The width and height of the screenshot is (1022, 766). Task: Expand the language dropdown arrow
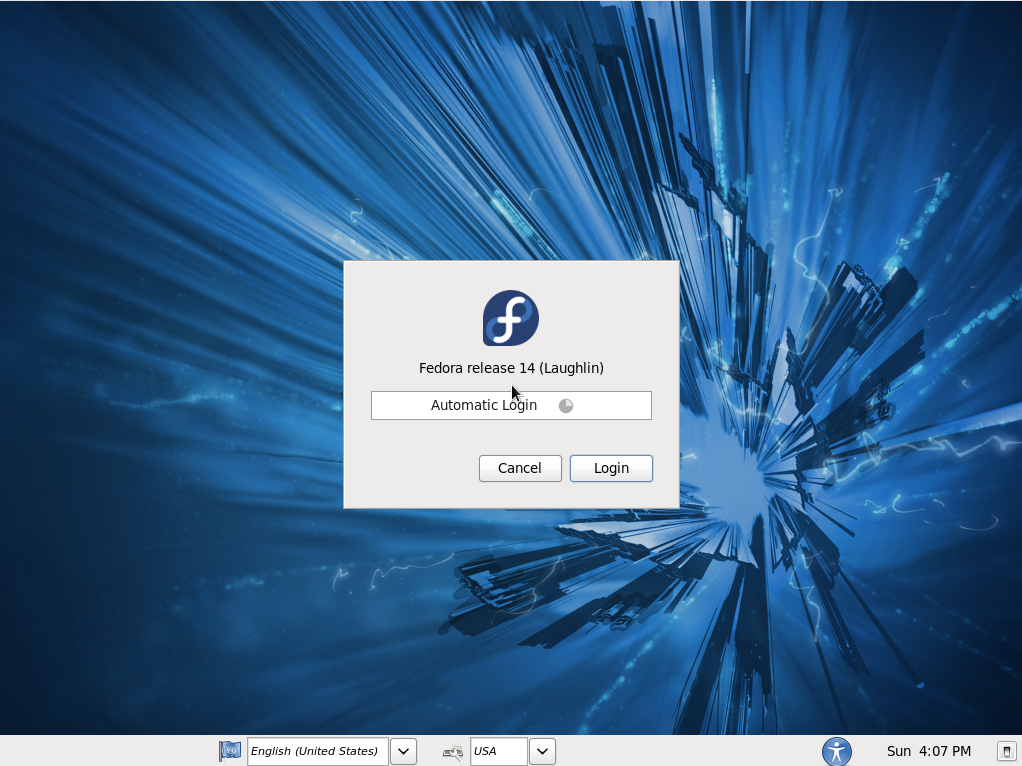coord(403,751)
